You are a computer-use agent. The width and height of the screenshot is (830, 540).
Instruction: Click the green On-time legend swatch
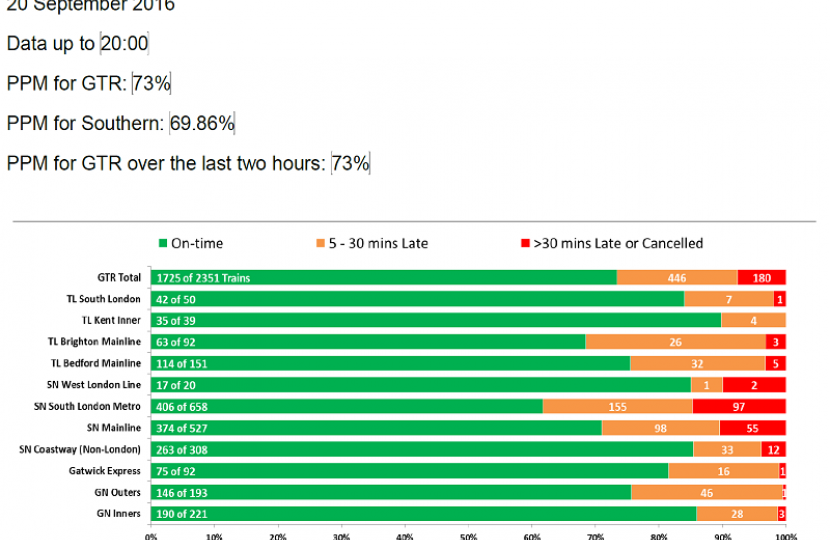coord(163,243)
